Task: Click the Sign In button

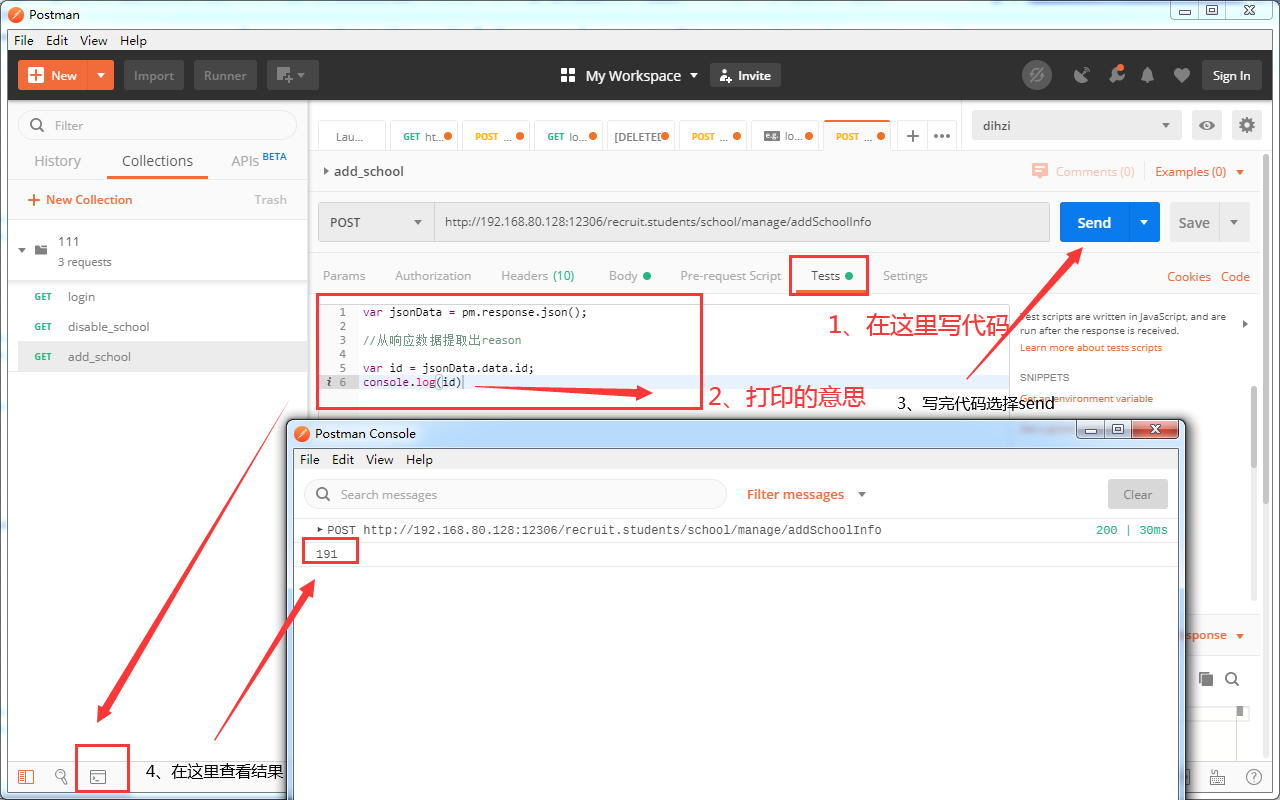Action: pos(1231,75)
